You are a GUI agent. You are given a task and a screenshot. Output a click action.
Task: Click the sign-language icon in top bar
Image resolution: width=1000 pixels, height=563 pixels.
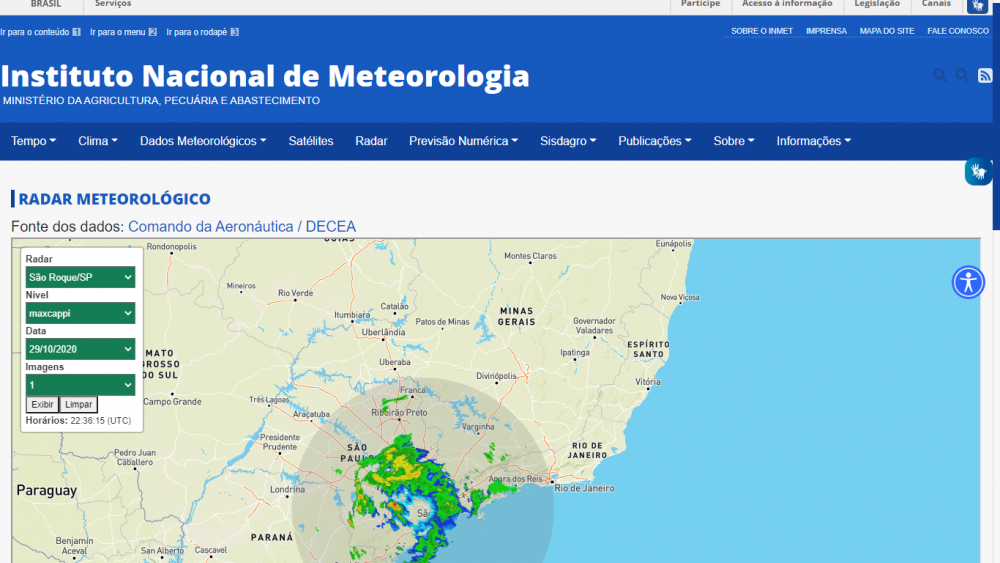click(x=977, y=6)
